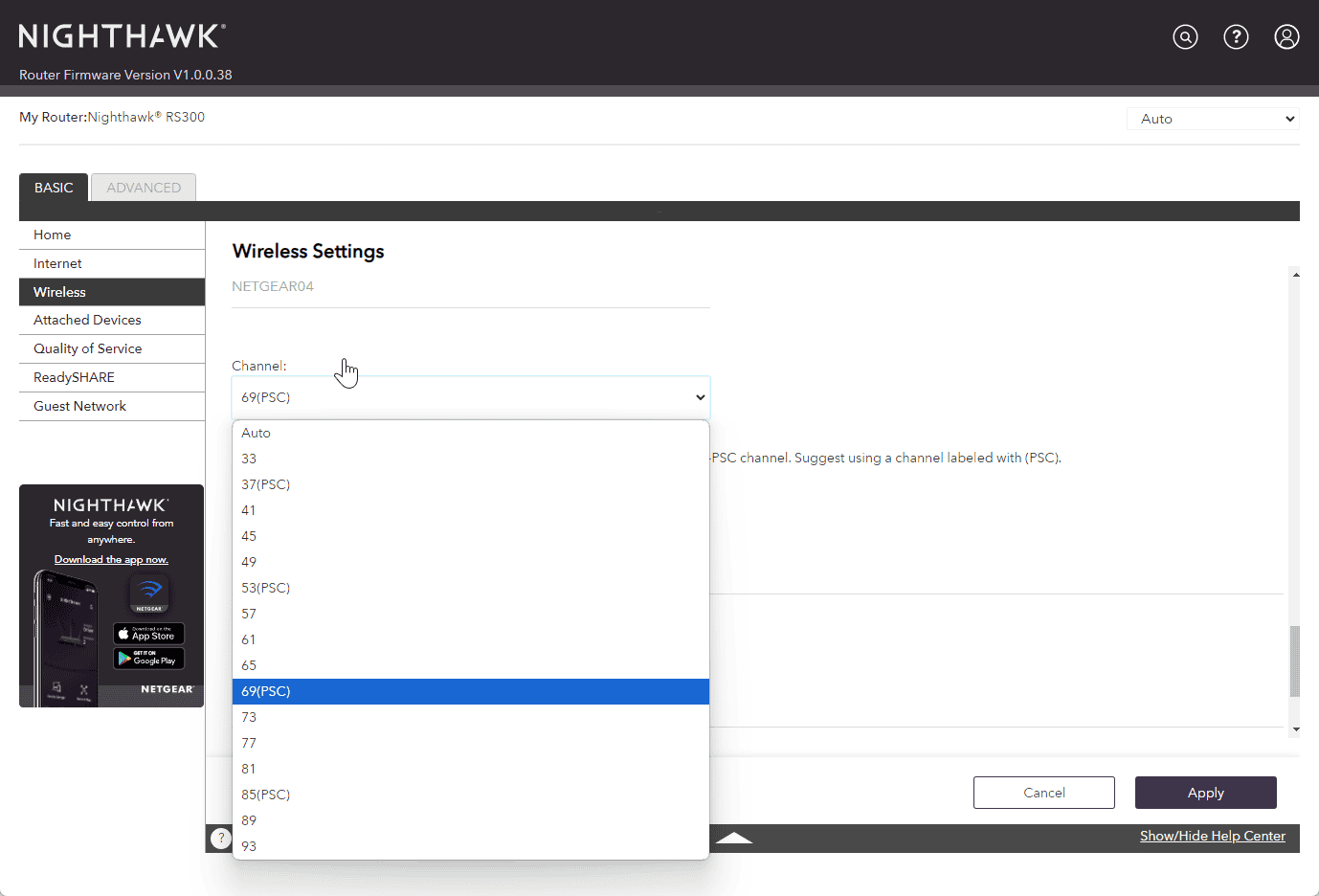Click the white up-arrow on help bar

pyautogui.click(x=734, y=838)
